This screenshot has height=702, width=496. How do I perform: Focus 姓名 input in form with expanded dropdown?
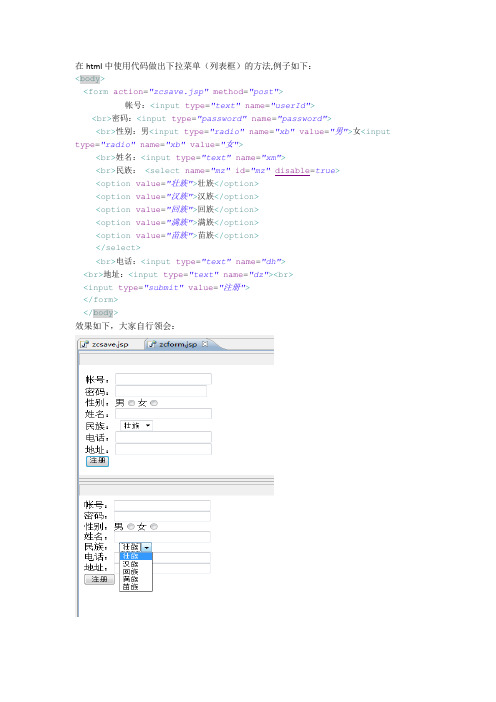[162, 537]
